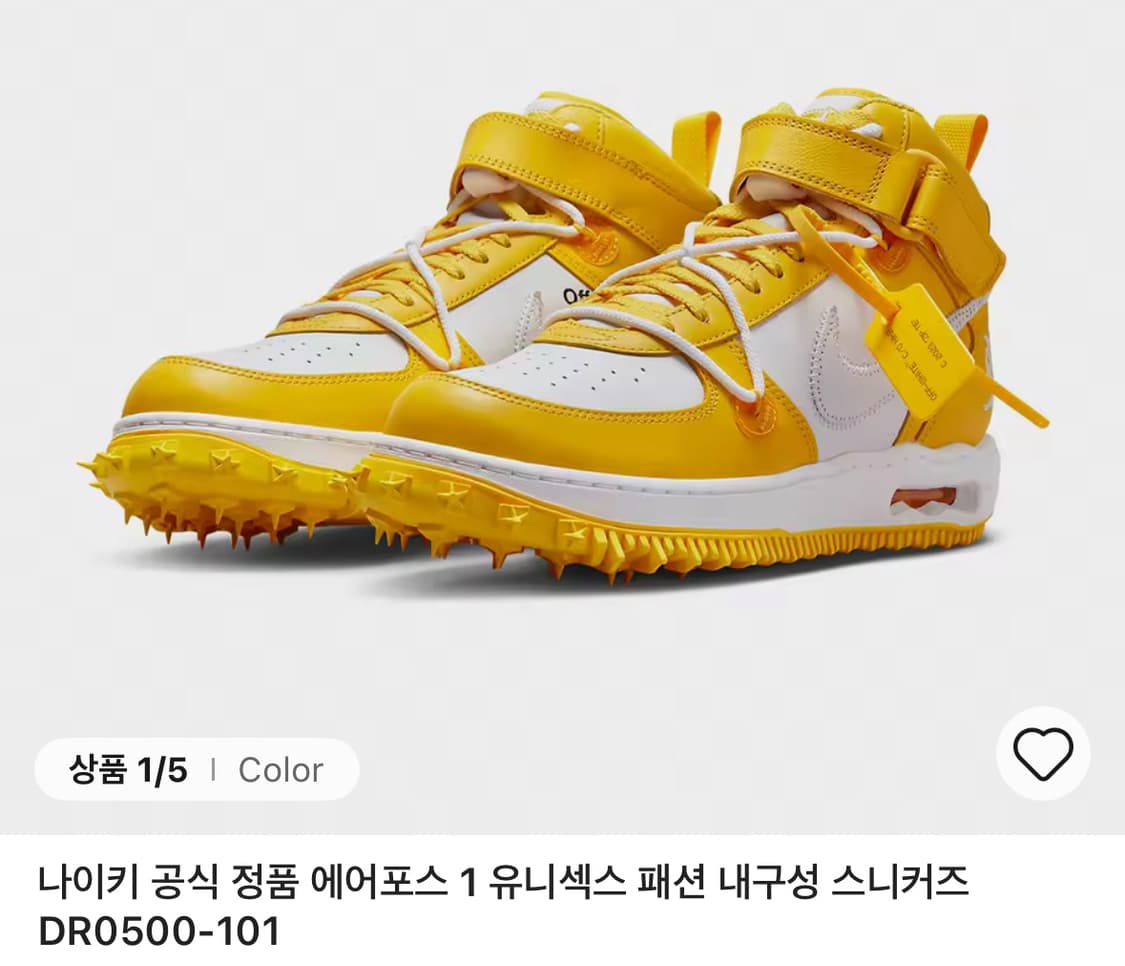Open the Korean product title text
This screenshot has width=1125, height=966.
[x=504, y=882]
